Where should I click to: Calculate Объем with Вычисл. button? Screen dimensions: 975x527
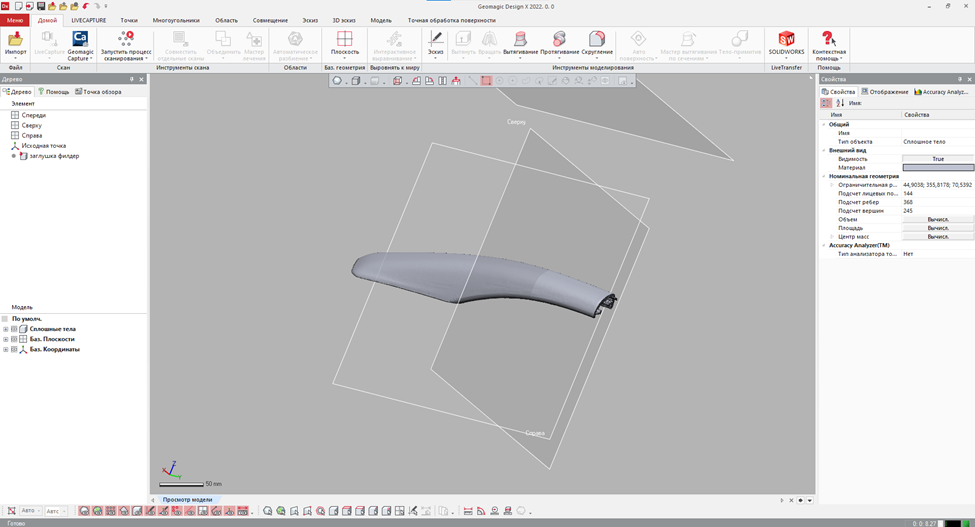point(938,219)
